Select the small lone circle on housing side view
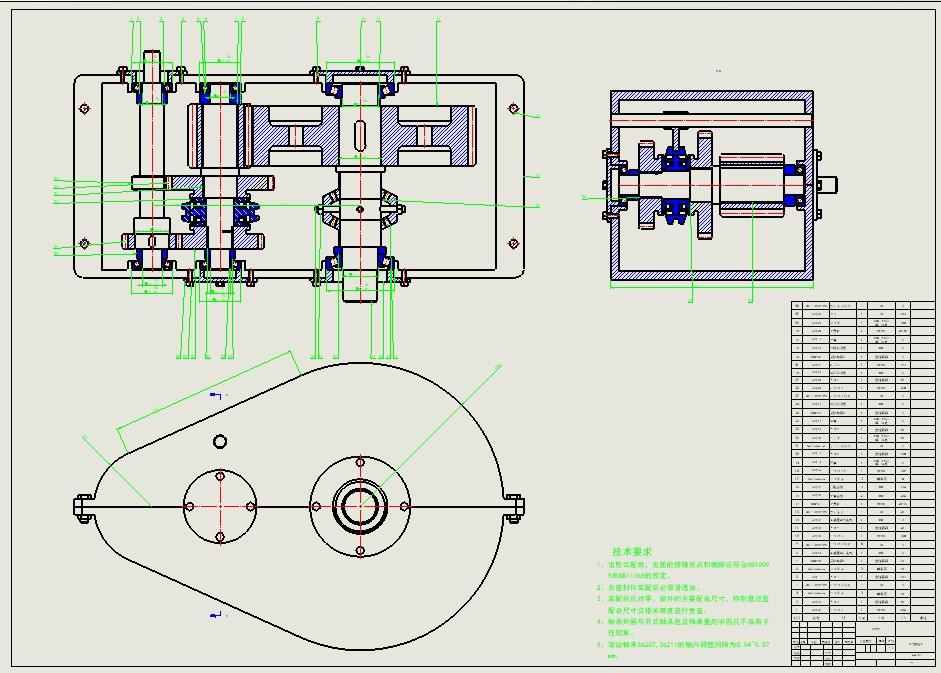 coord(220,441)
